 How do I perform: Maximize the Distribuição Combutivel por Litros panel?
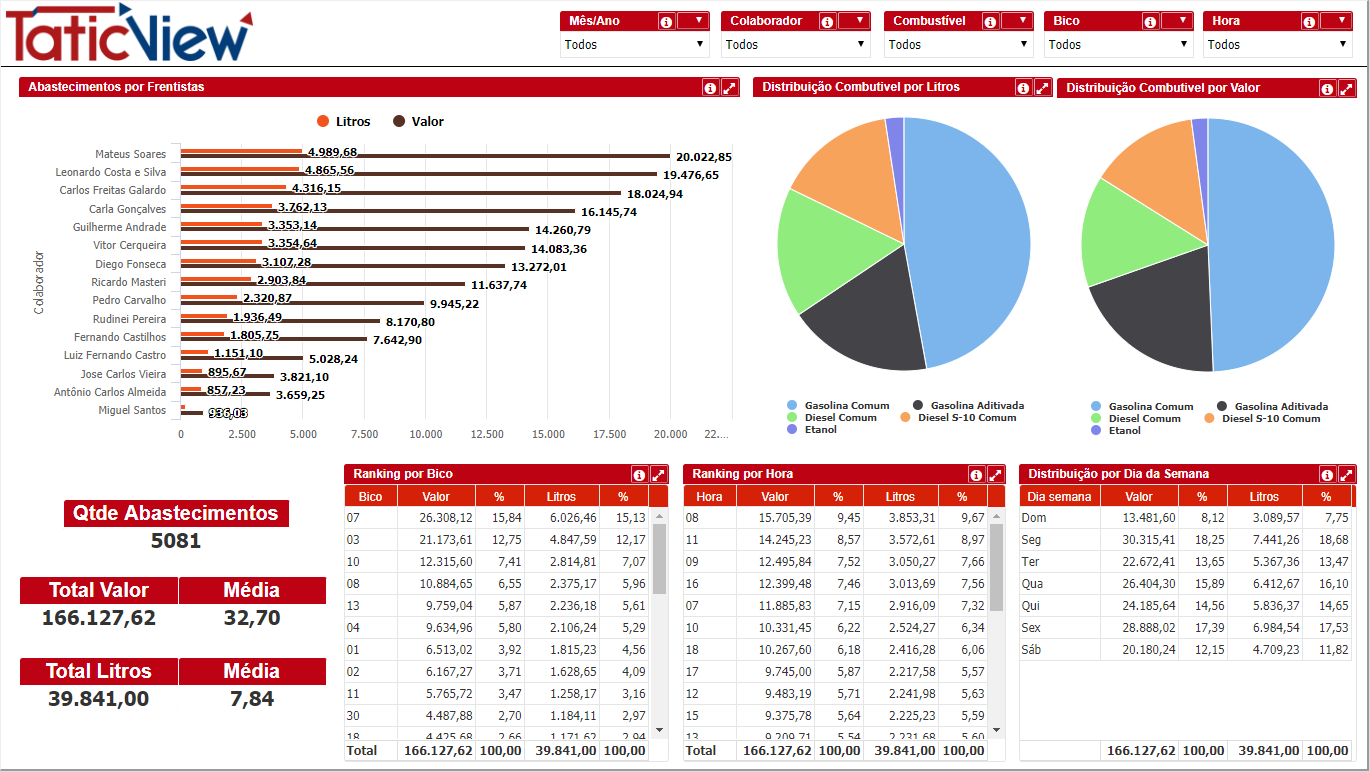click(x=1042, y=88)
